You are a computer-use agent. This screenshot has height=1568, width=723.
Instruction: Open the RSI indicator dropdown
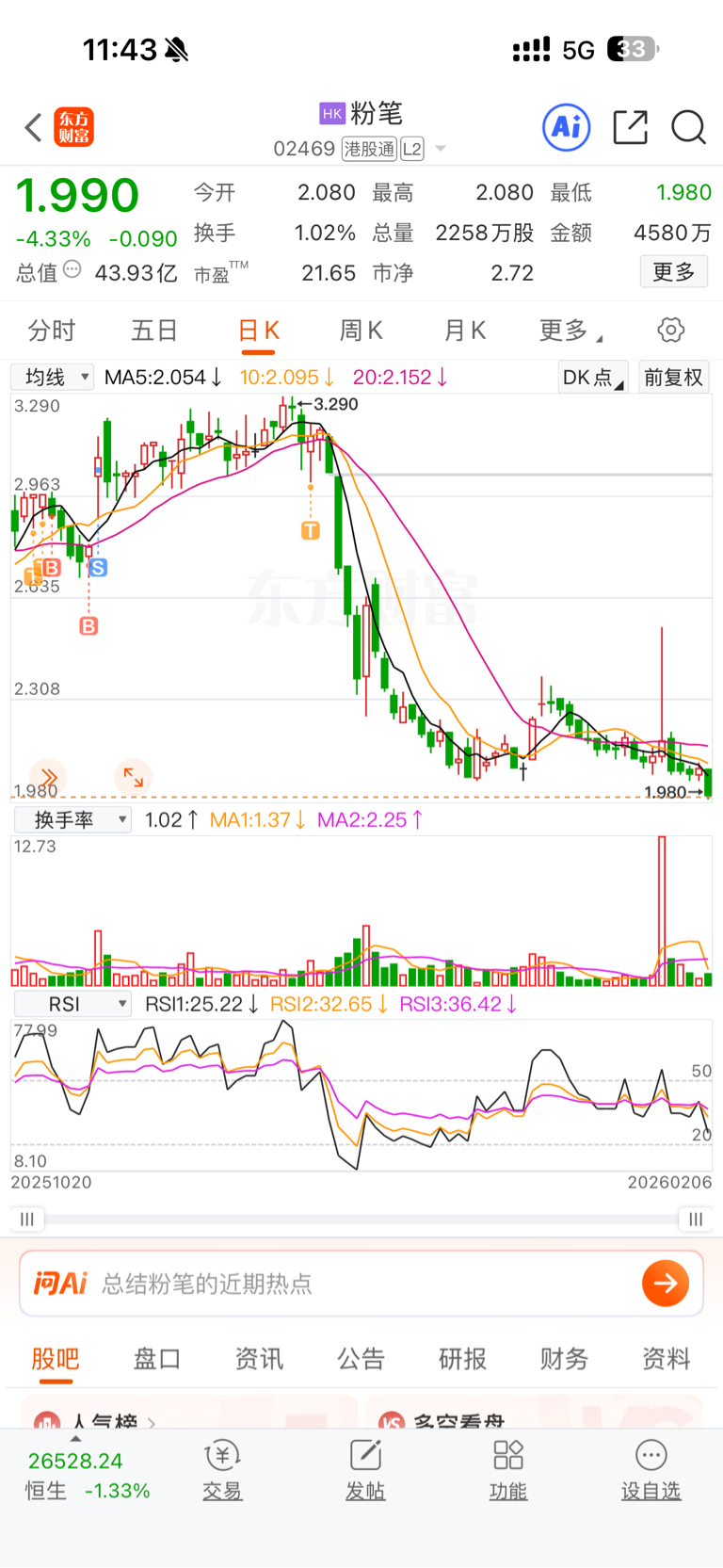click(x=72, y=1005)
